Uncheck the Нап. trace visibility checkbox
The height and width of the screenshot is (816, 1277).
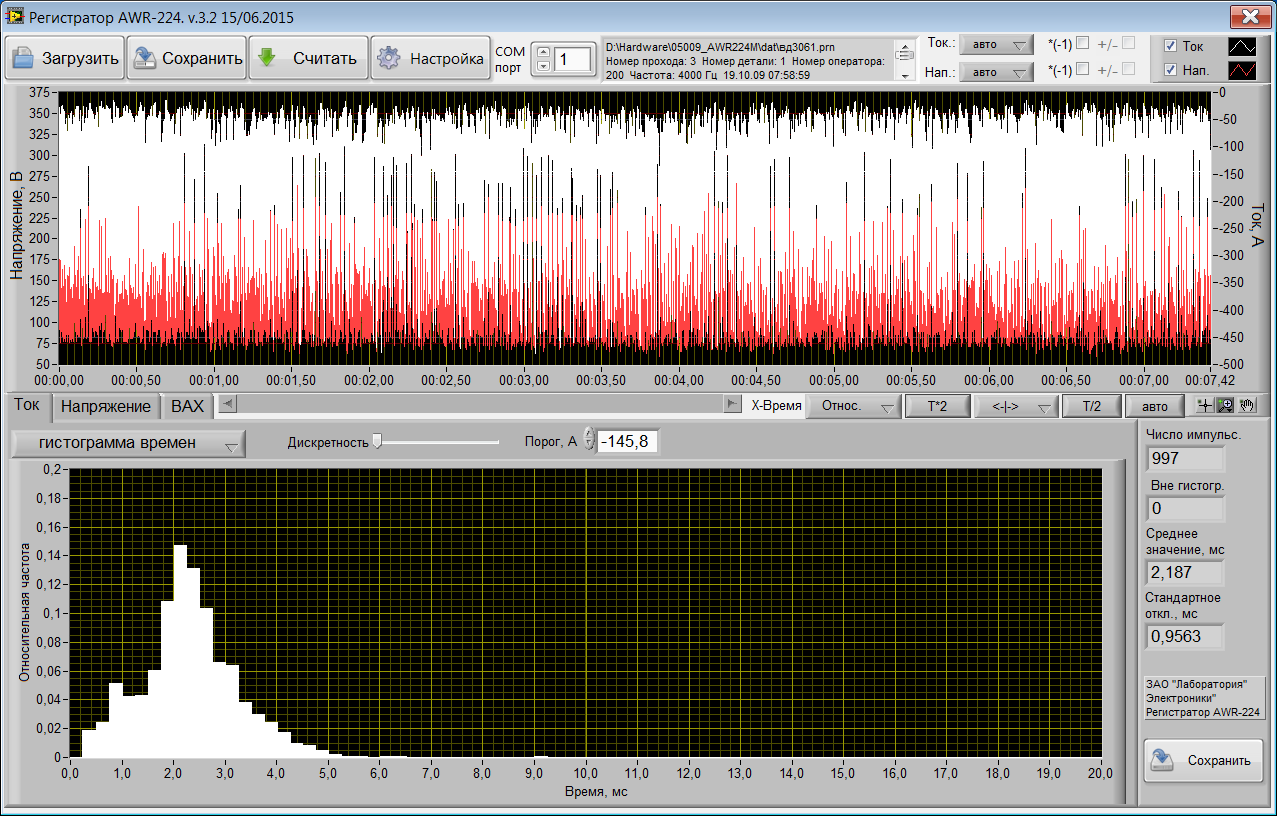(x=1171, y=71)
